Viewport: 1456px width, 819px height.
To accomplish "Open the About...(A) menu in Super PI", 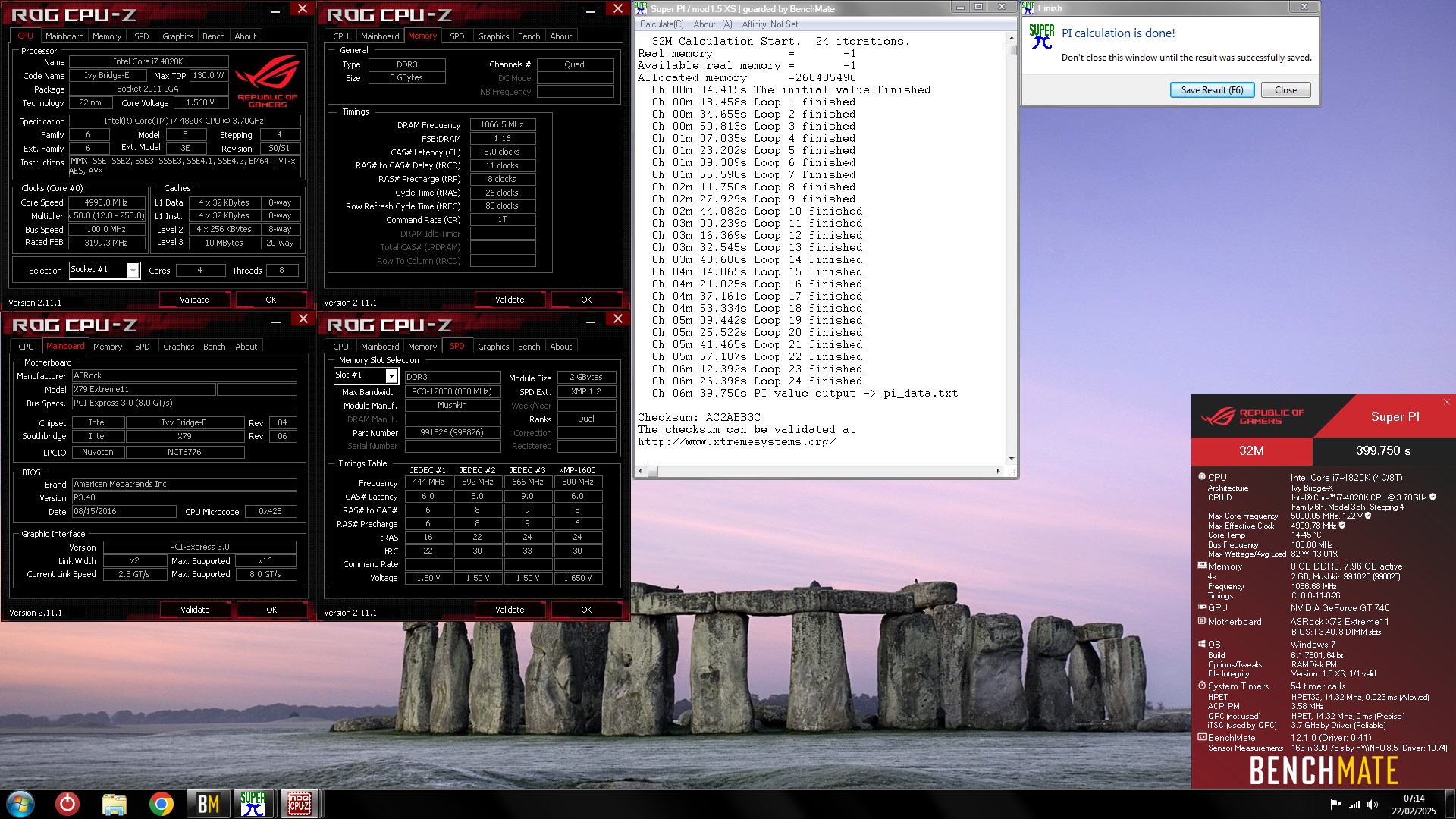I will (713, 24).
